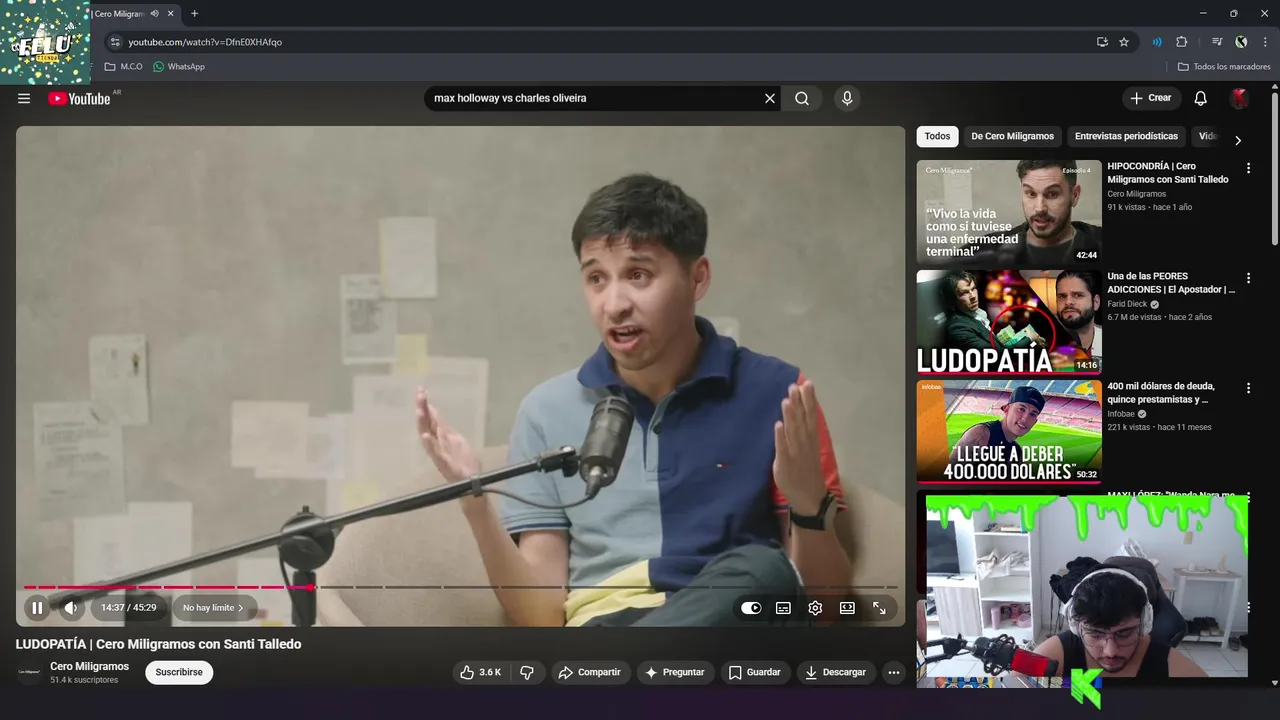This screenshot has height=720, width=1280.
Task: Toggle subtitles on the player
Action: pos(783,607)
